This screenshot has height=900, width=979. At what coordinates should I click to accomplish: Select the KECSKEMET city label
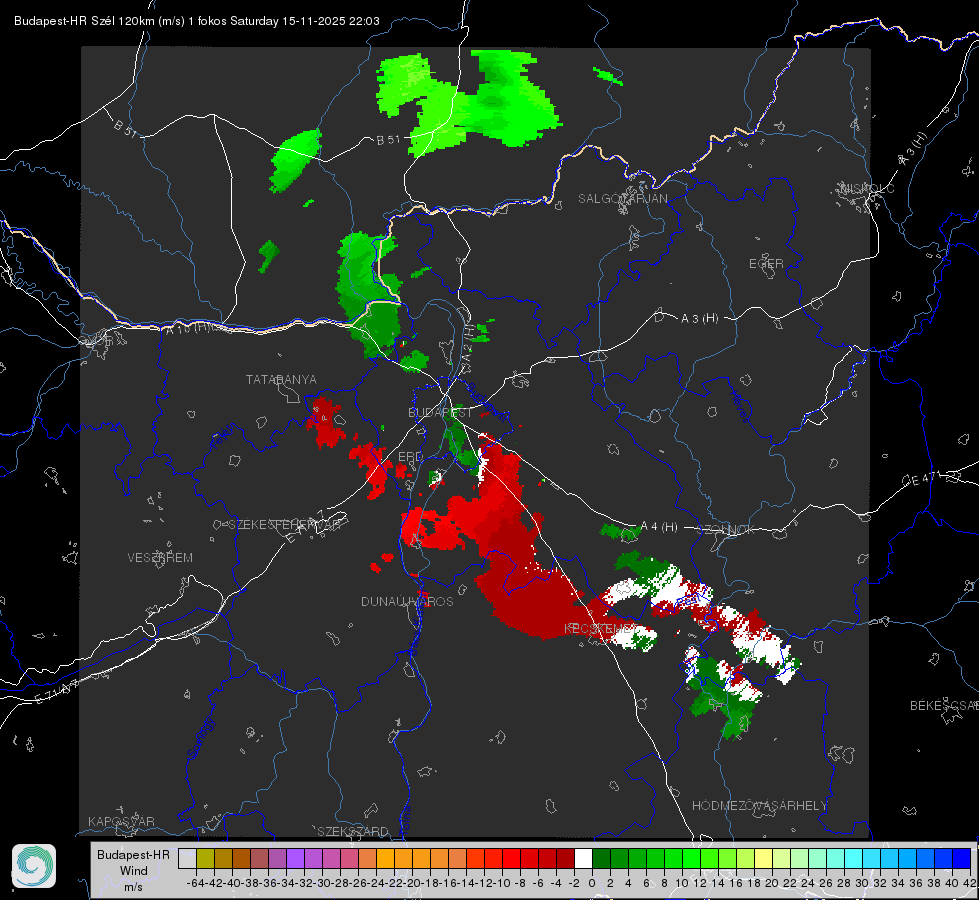coord(601,629)
